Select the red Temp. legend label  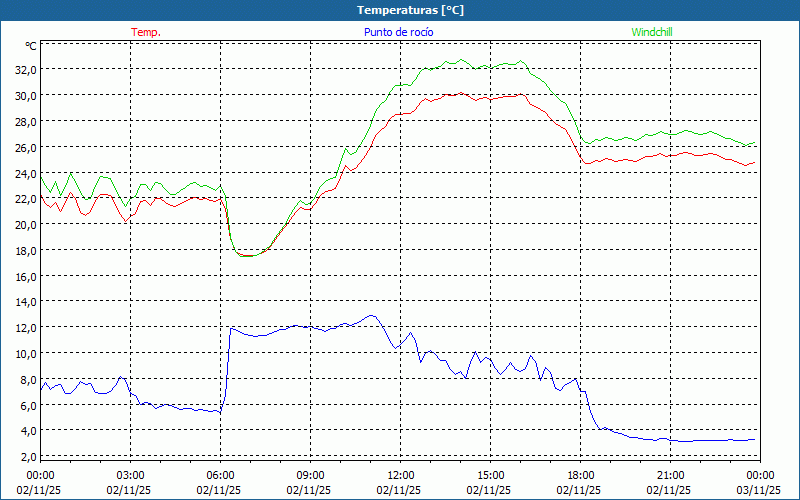[x=145, y=32]
